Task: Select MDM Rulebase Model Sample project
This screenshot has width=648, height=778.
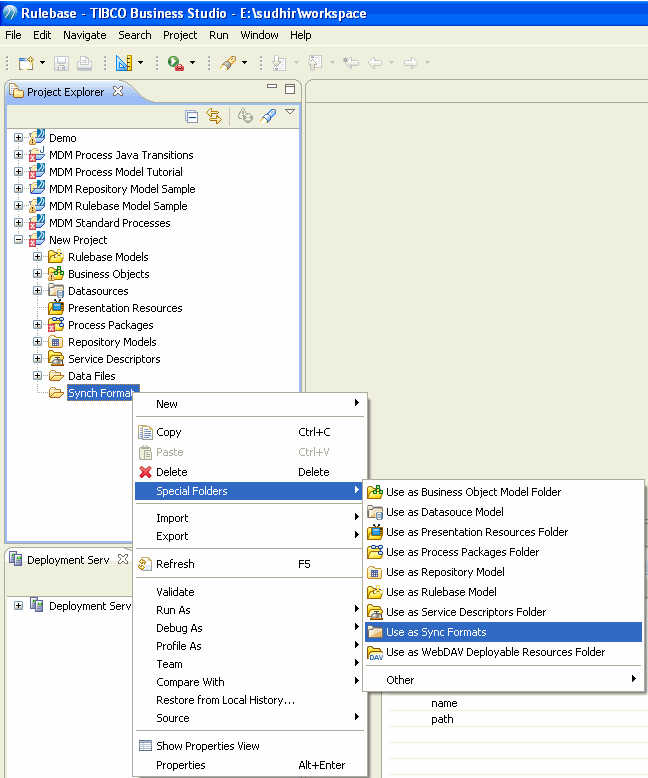Action: (x=118, y=206)
